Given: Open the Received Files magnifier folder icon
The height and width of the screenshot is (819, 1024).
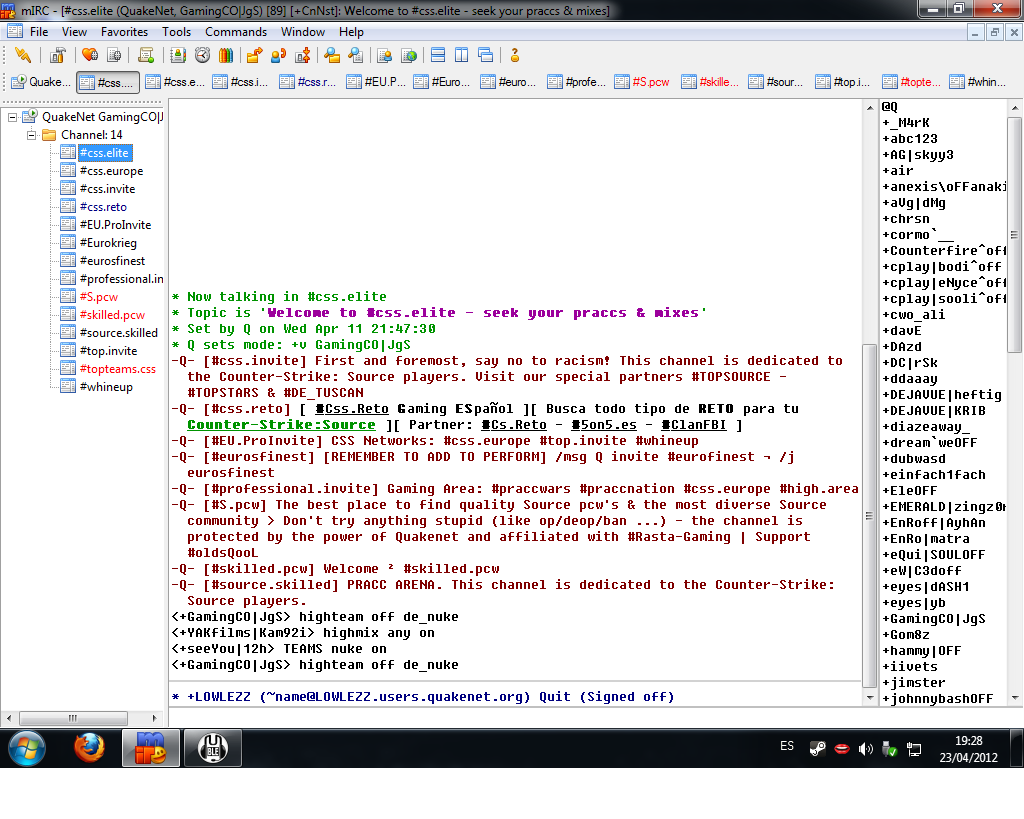Looking at the screenshot, I should tap(332, 56).
